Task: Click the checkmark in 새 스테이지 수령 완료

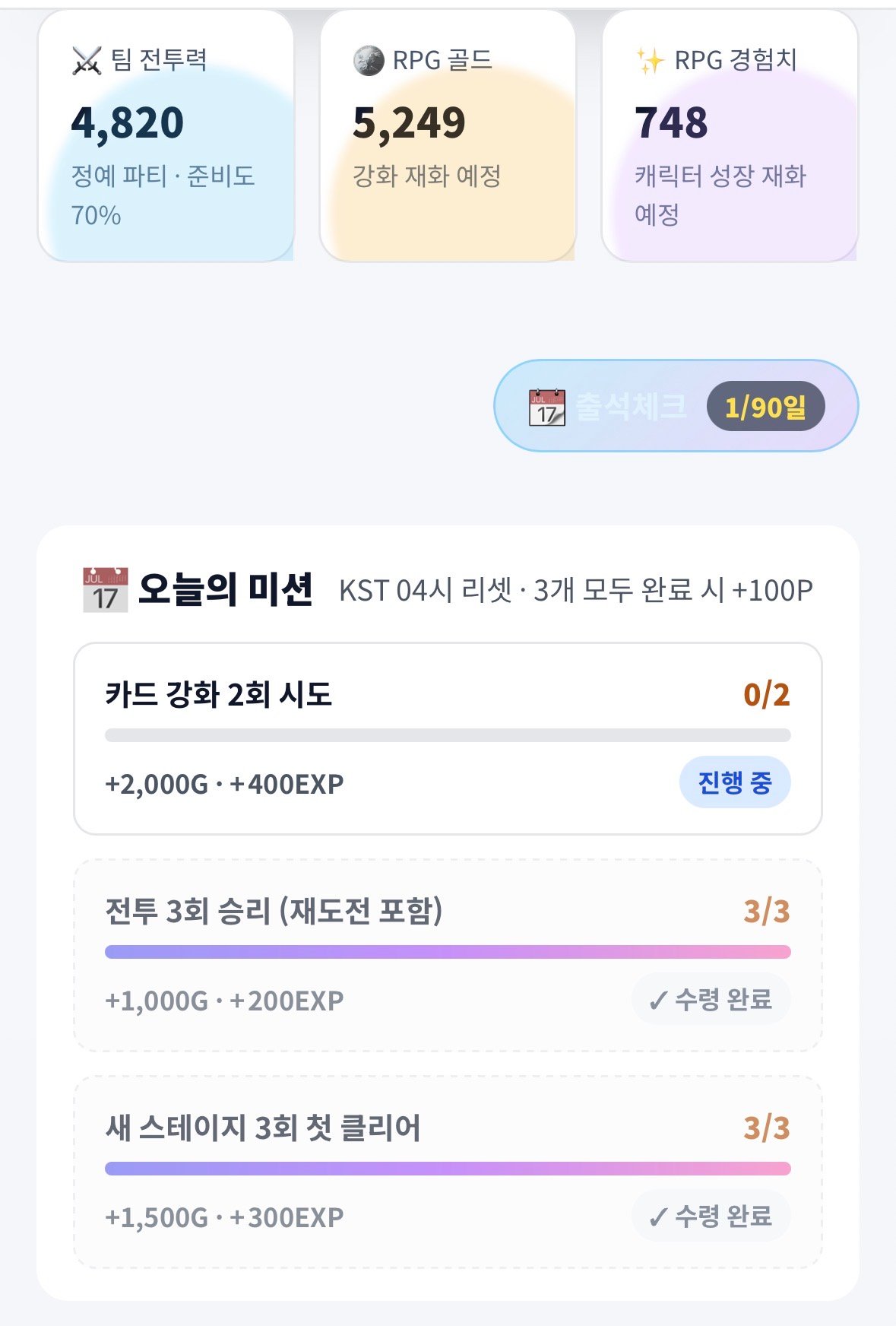Action: click(x=658, y=1217)
